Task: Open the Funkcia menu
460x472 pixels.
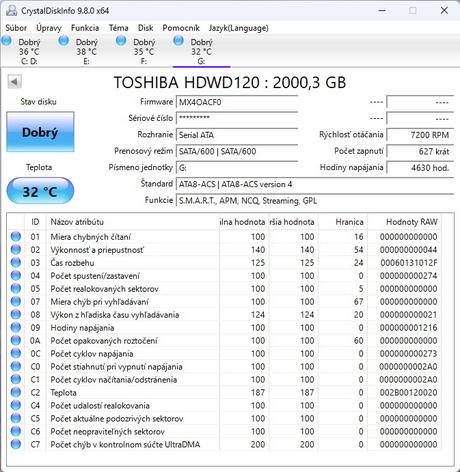Action: pyautogui.click(x=85, y=28)
